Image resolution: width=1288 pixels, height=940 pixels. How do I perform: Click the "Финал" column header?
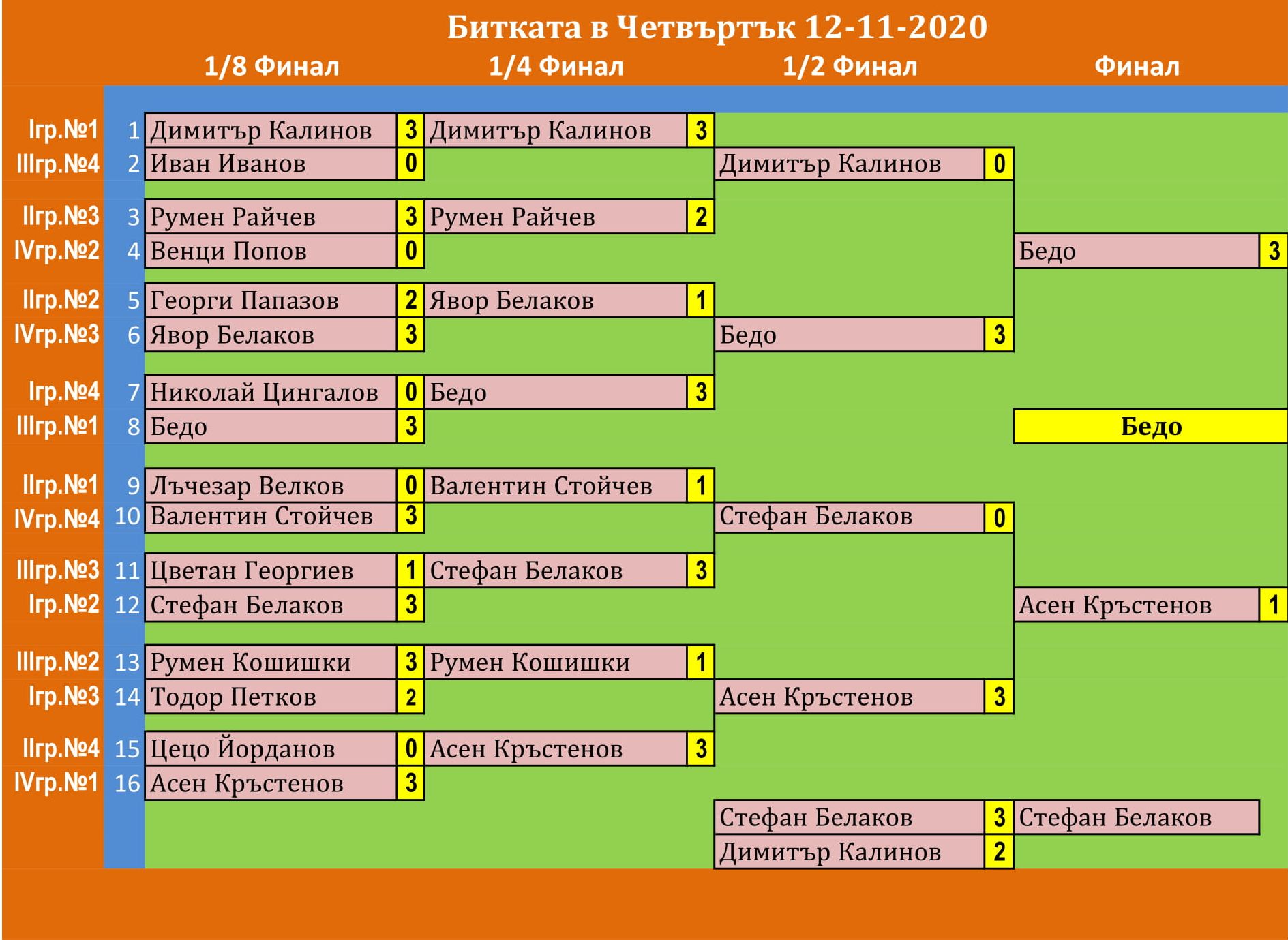pos(1136,67)
